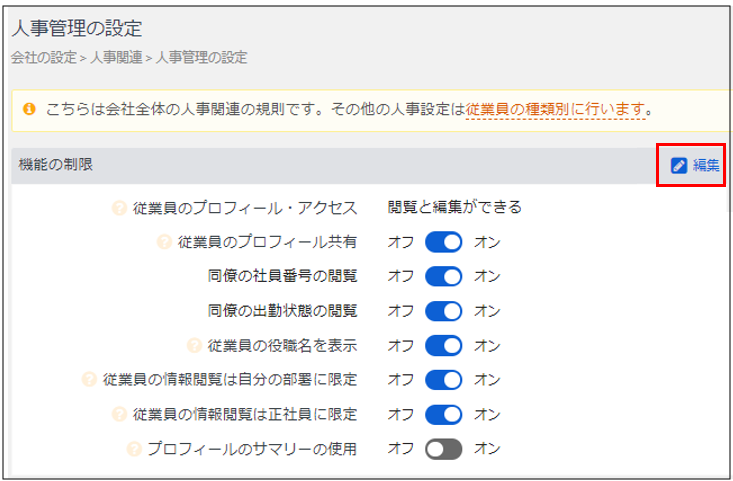733x481 pixels.
Task: Click help icon beside 従業員のプロフィール・アクセス
Action: [x=120, y=208]
